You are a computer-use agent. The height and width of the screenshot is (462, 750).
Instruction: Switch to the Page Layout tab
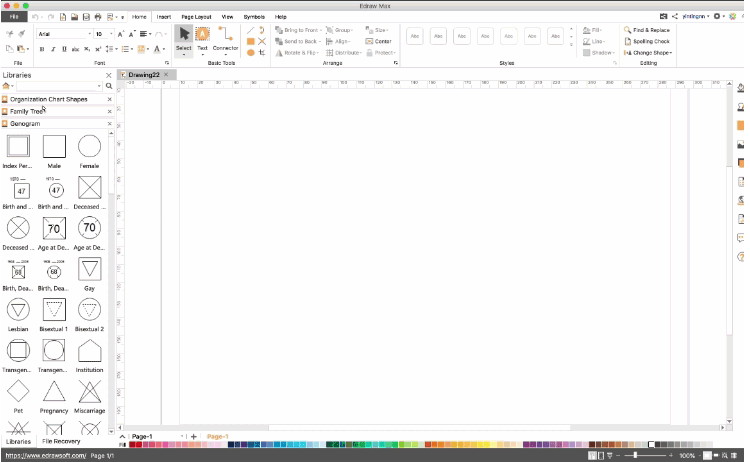[196, 17]
